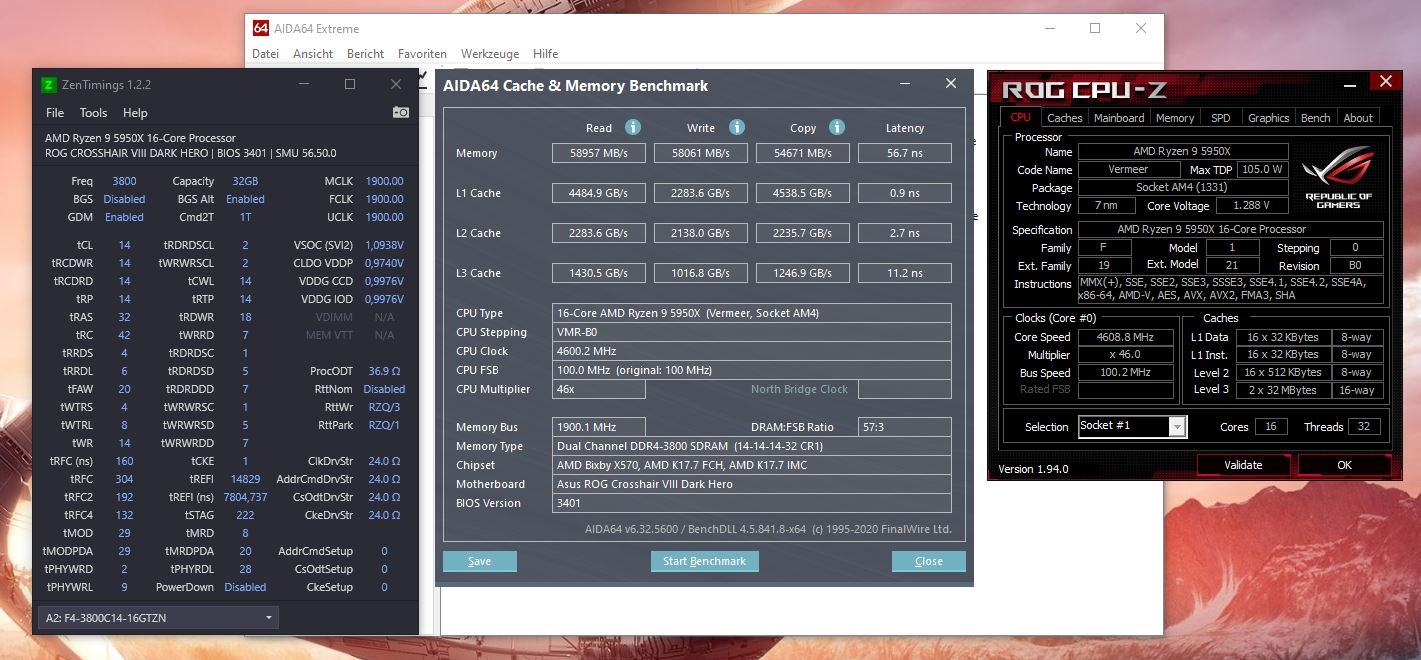
Task: Open the File menu in ZenTimings
Action: [55, 113]
